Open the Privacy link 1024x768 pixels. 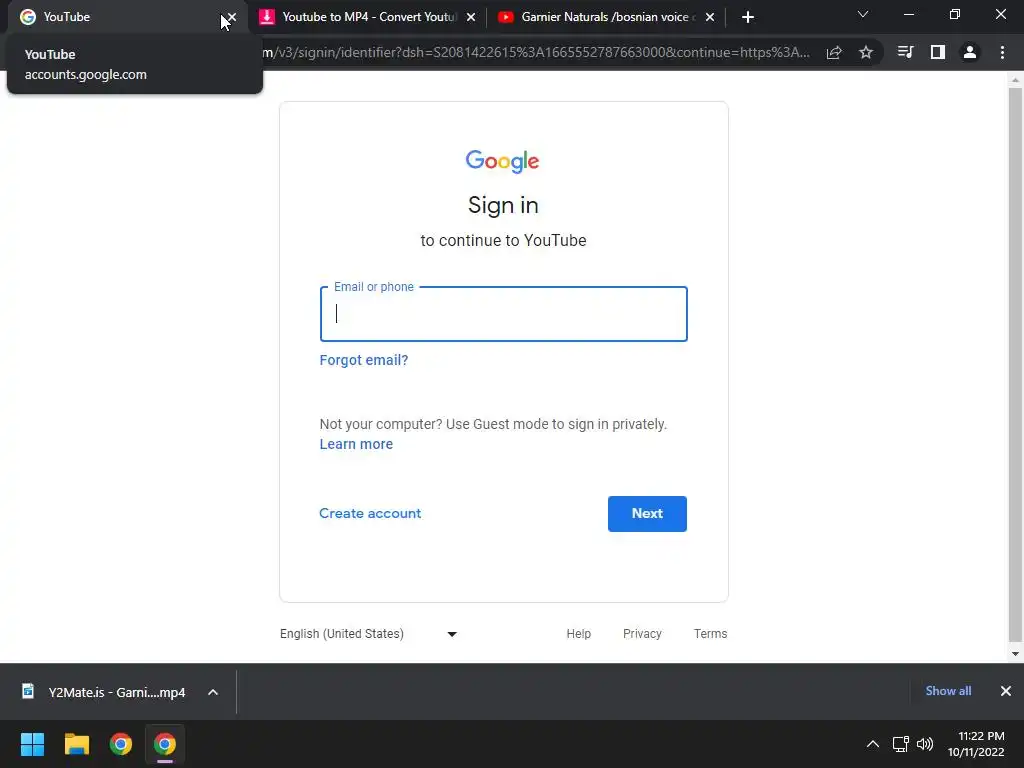pyautogui.click(x=642, y=633)
